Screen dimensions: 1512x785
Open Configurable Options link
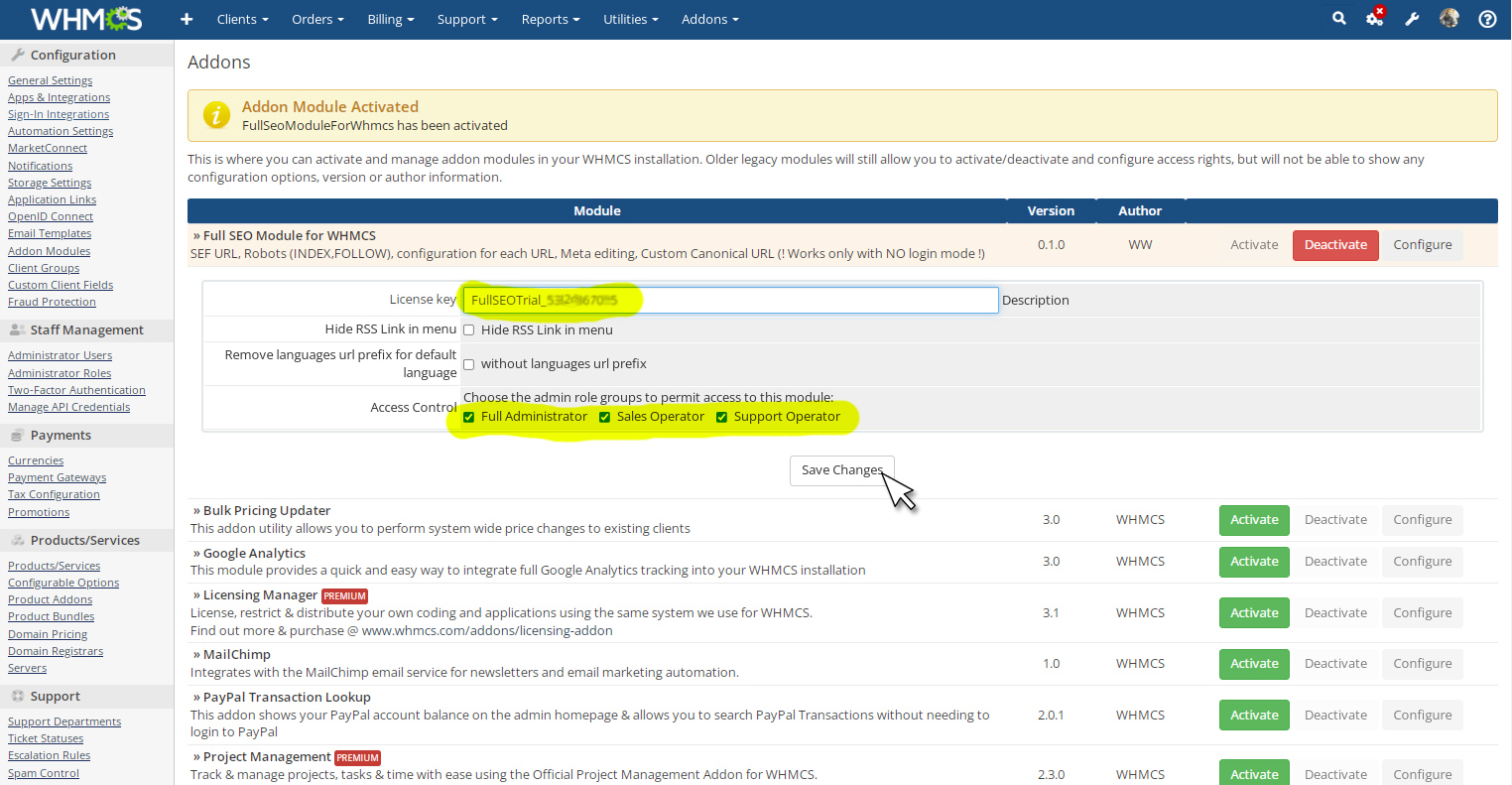pyautogui.click(x=63, y=583)
